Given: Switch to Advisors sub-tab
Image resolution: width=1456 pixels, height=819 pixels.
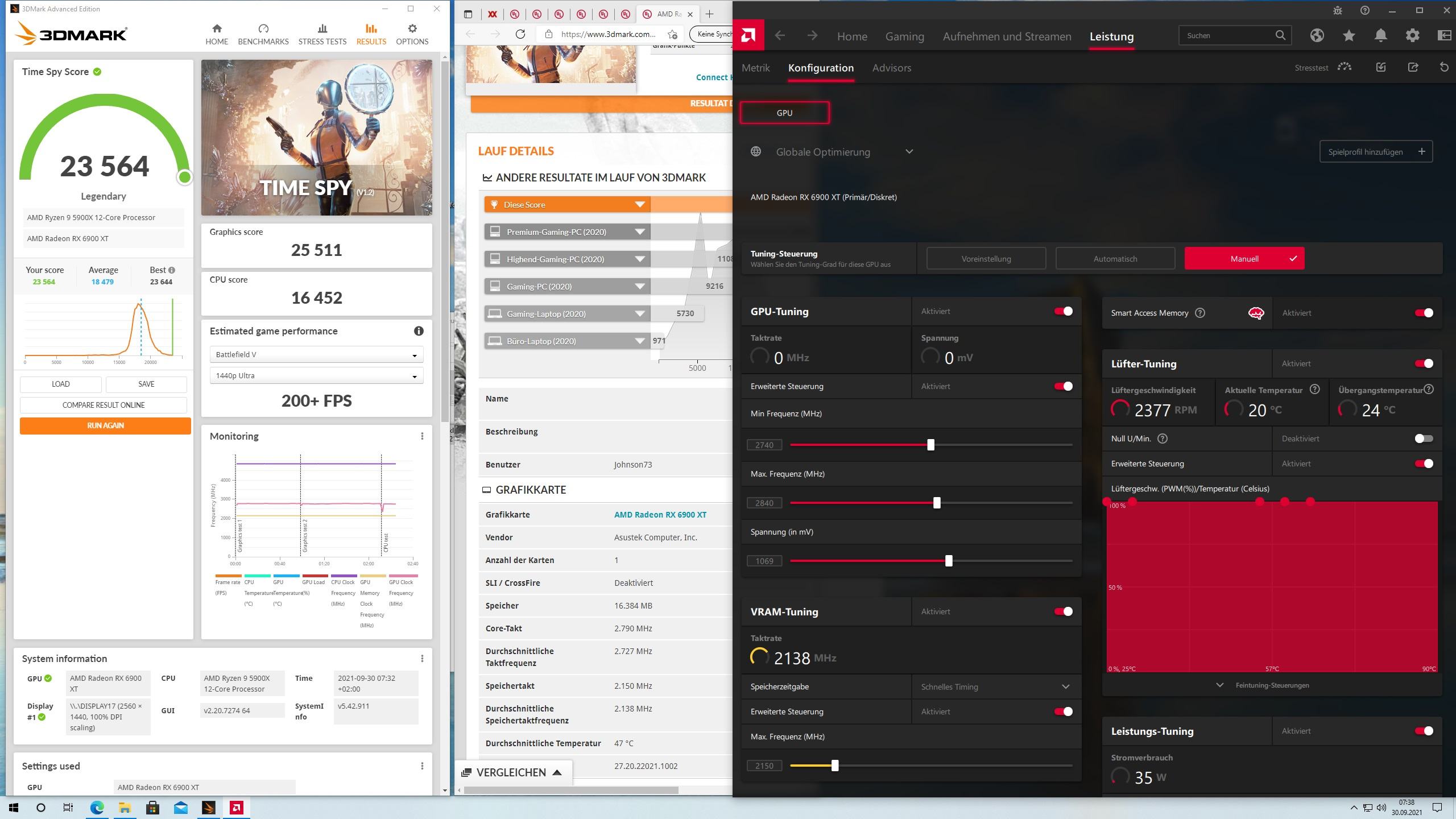Looking at the screenshot, I should pyautogui.click(x=891, y=68).
